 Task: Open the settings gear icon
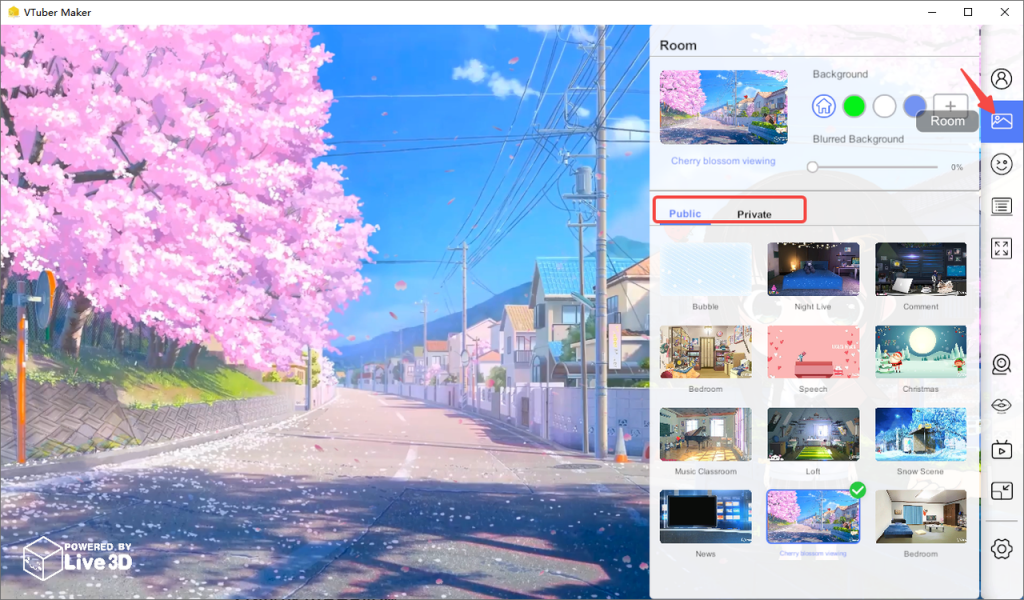(x=1001, y=548)
